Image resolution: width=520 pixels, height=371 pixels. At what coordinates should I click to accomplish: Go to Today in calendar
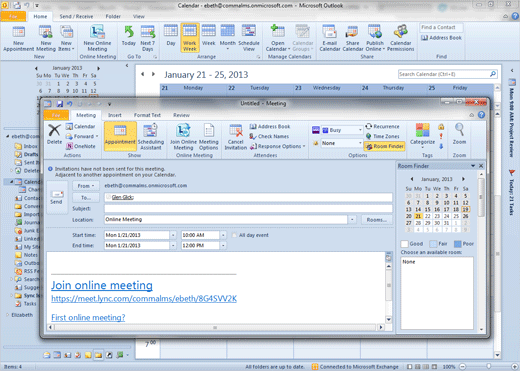(x=129, y=36)
